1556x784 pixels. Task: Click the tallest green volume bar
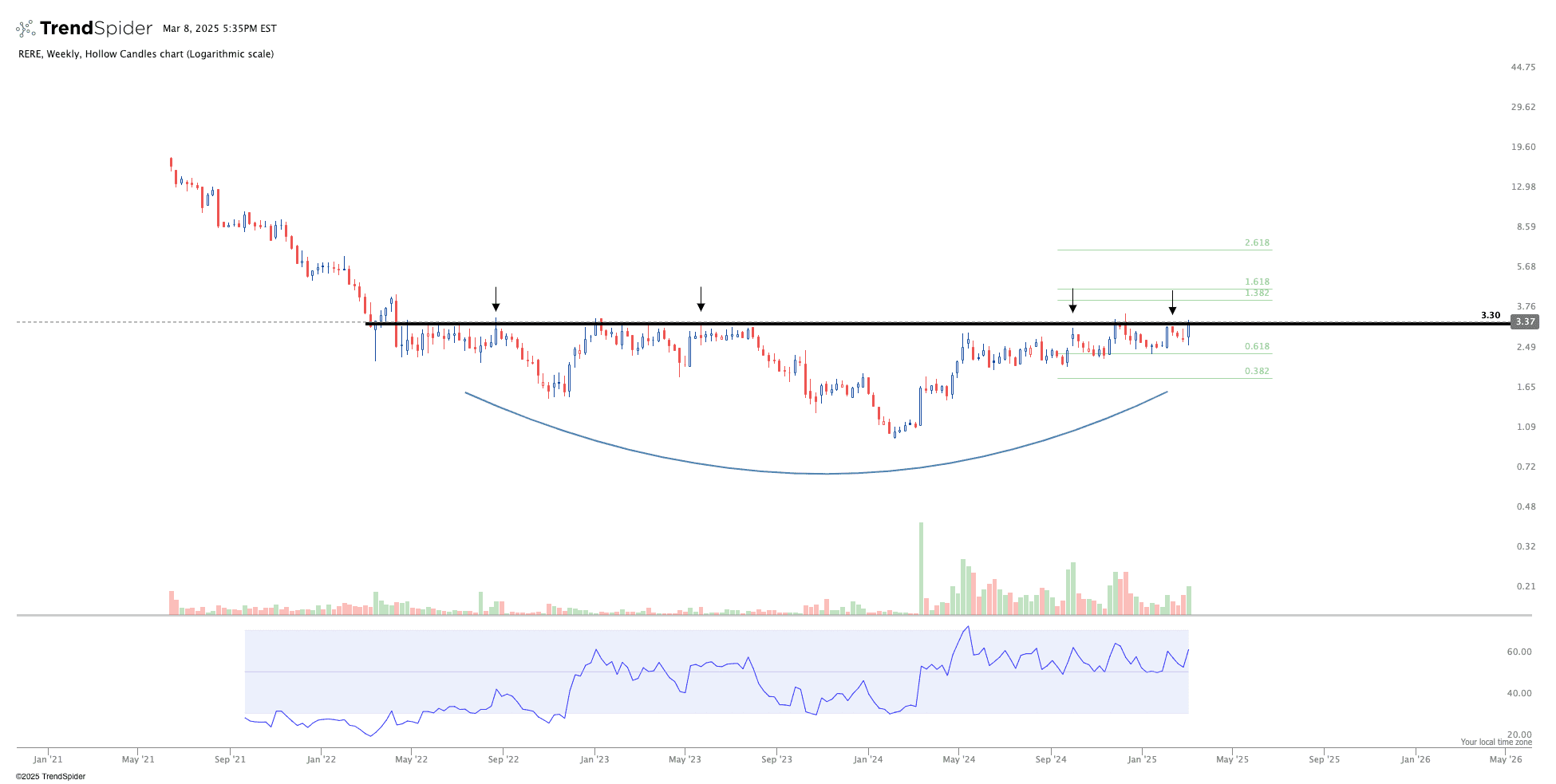921,568
